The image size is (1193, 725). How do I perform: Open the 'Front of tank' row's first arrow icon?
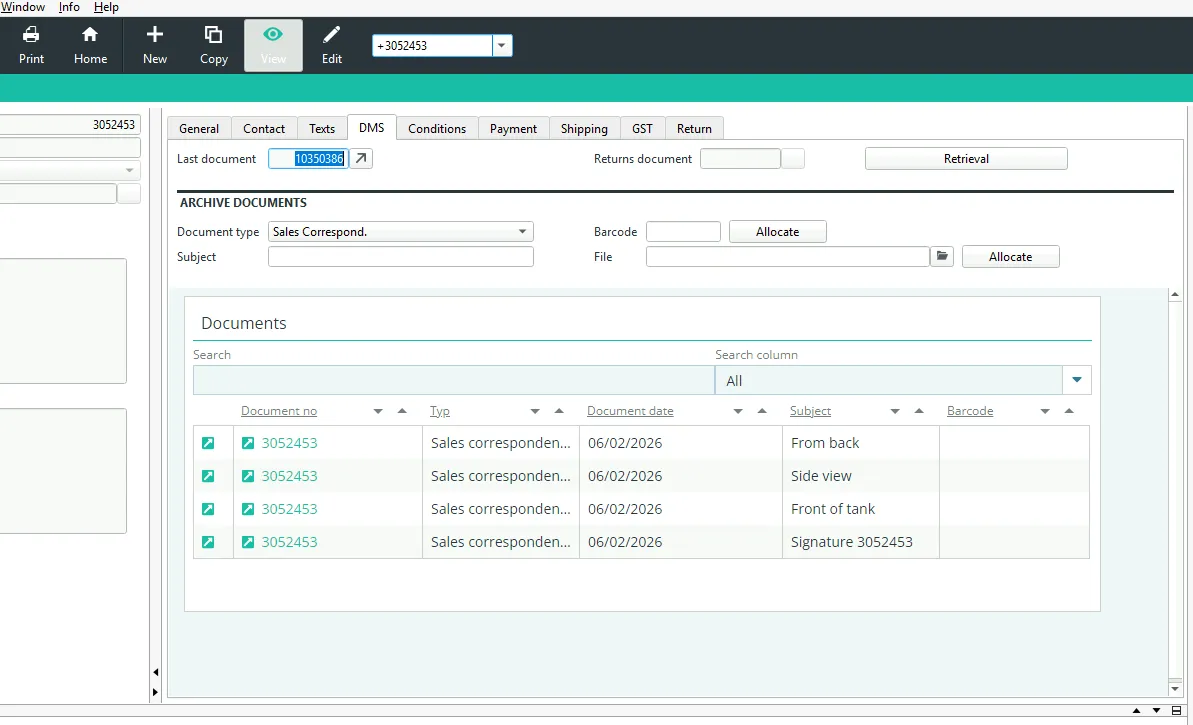(x=208, y=509)
